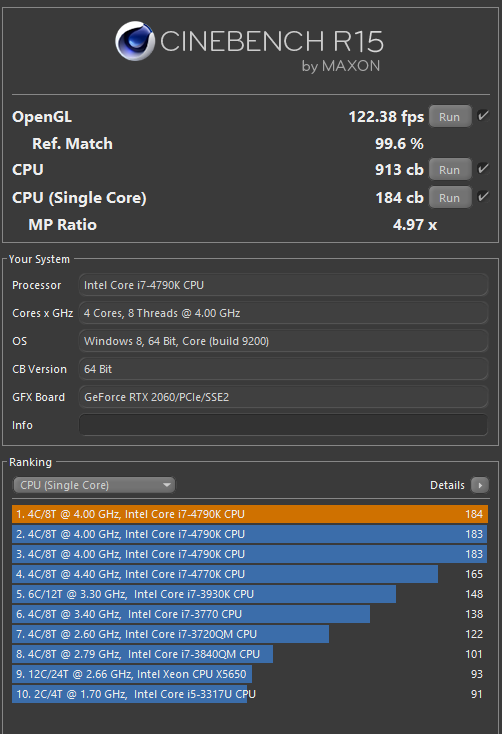502x734 pixels.
Task: Click the CINEBENCH R15 title text
Action: pyautogui.click(x=272, y=41)
